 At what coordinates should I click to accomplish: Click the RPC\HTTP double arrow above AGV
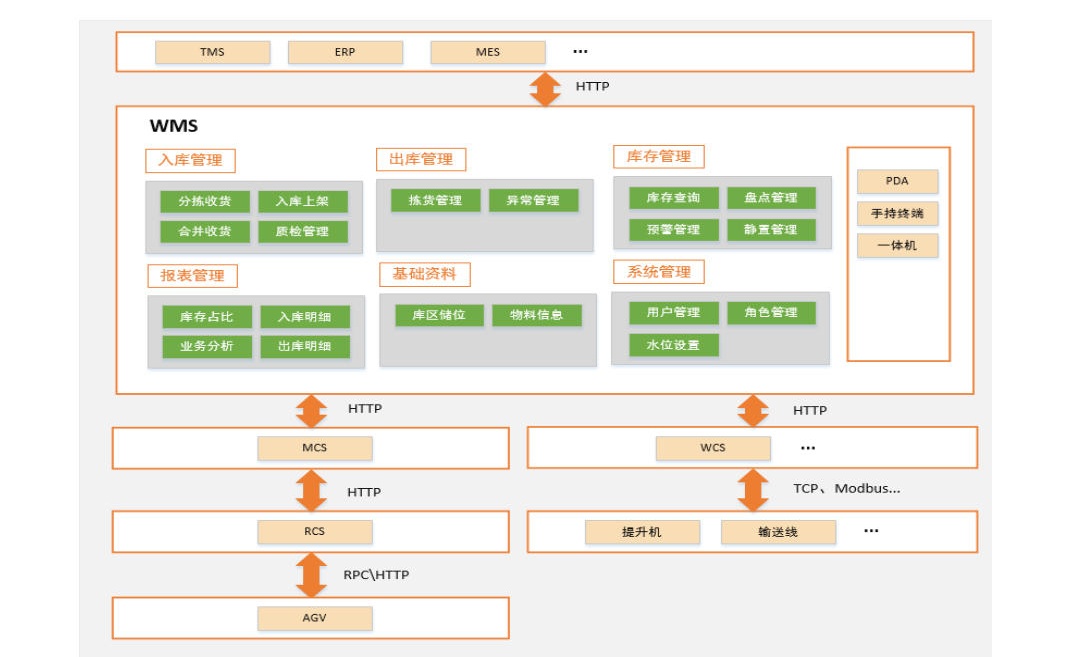[311, 575]
